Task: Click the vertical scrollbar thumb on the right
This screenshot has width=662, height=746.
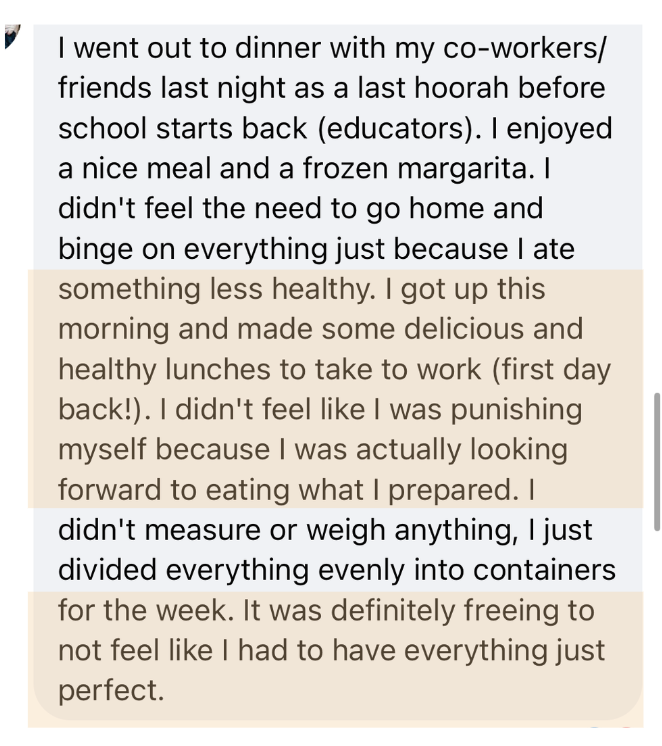Action: [x=657, y=461]
